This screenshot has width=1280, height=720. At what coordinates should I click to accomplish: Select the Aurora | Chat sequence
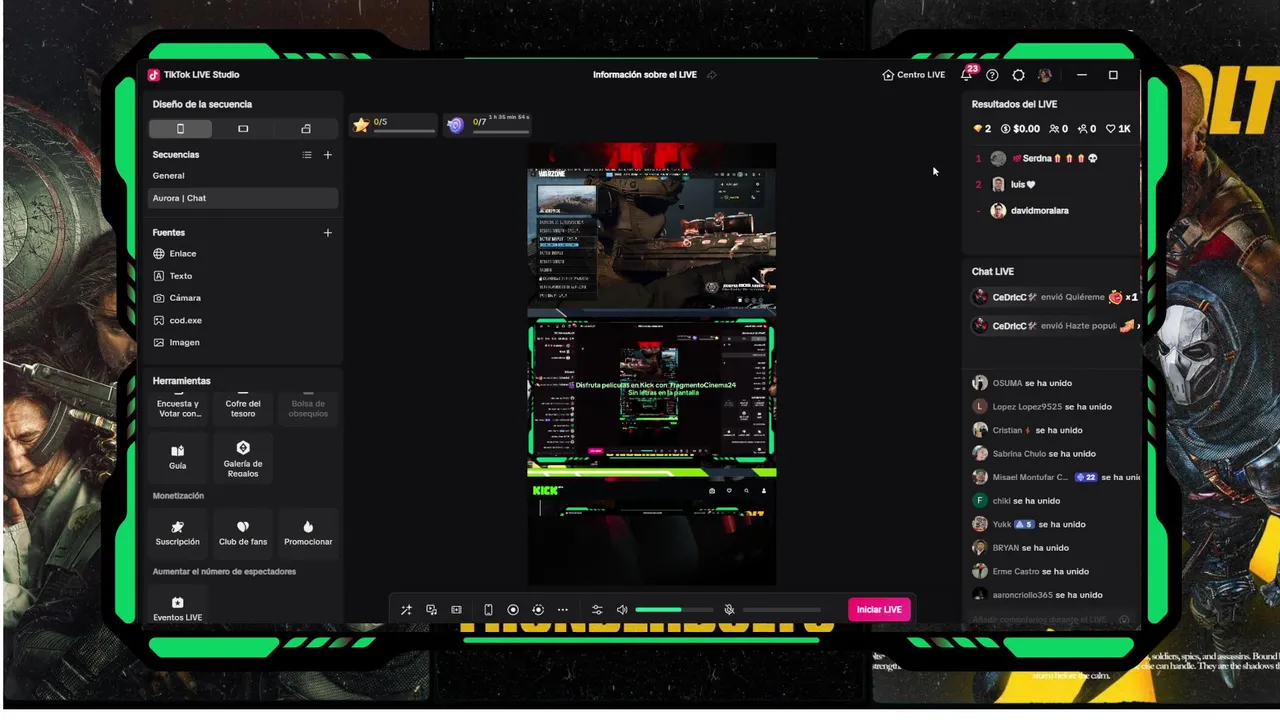pyautogui.click(x=243, y=198)
